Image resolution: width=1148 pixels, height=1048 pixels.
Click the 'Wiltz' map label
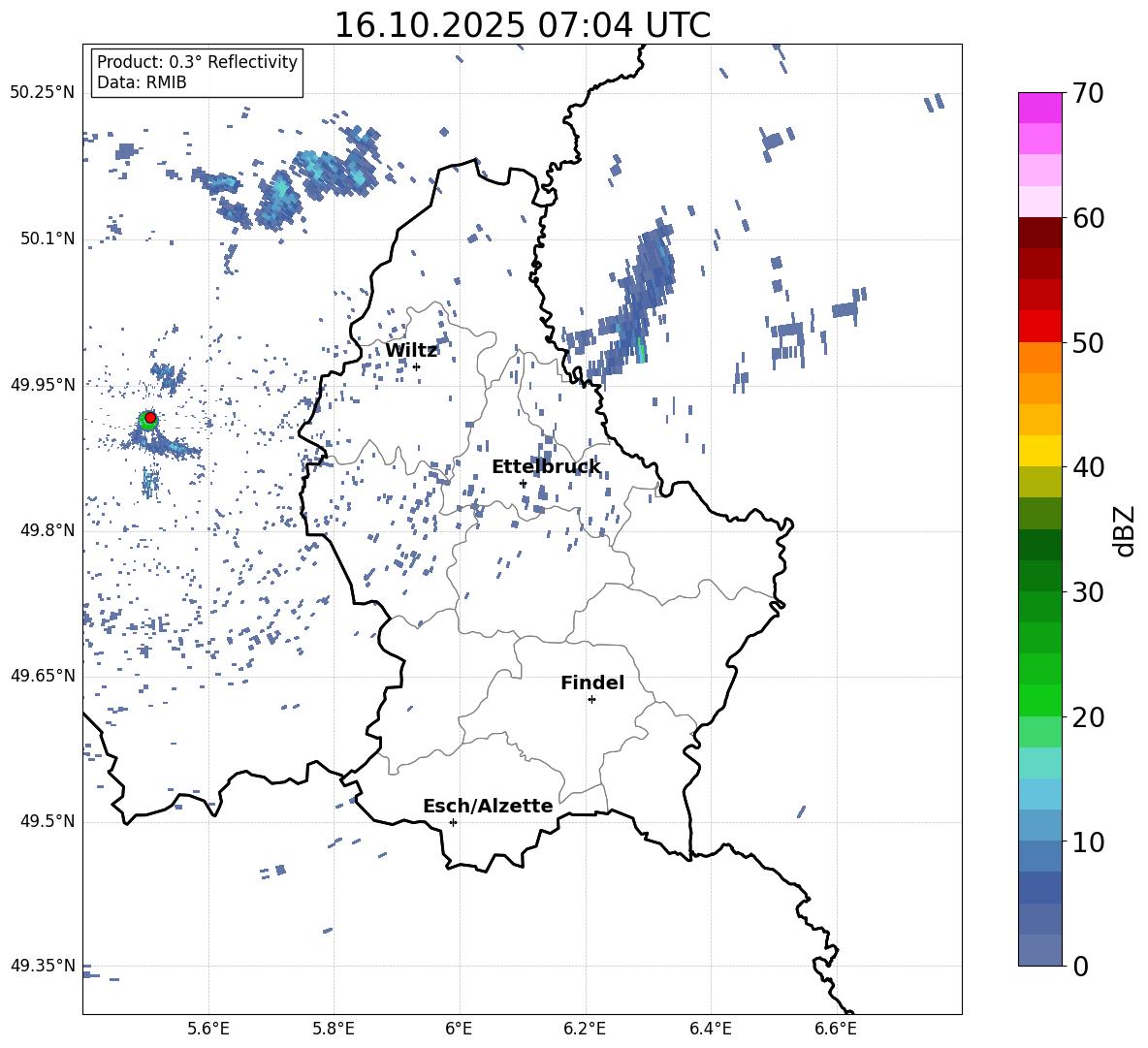pyautogui.click(x=411, y=350)
